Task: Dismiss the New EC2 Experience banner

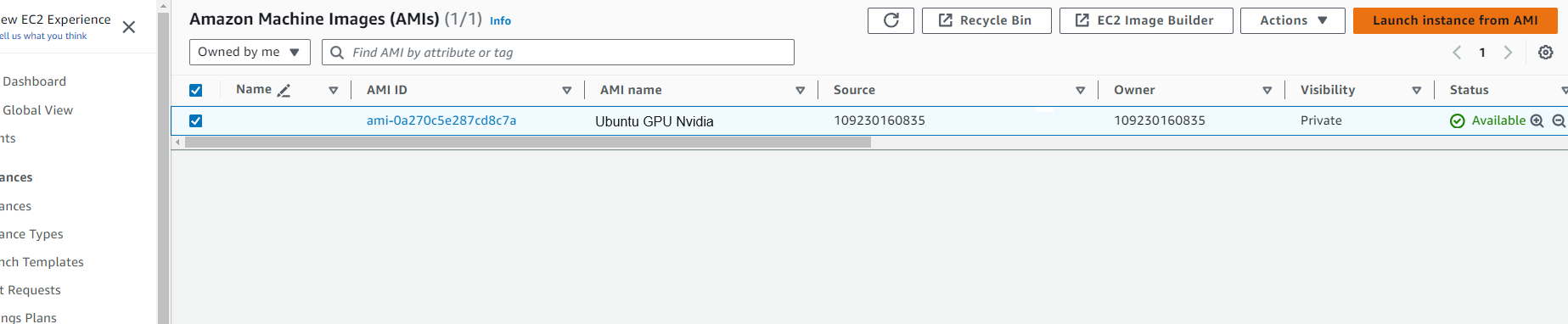Action: point(129,27)
